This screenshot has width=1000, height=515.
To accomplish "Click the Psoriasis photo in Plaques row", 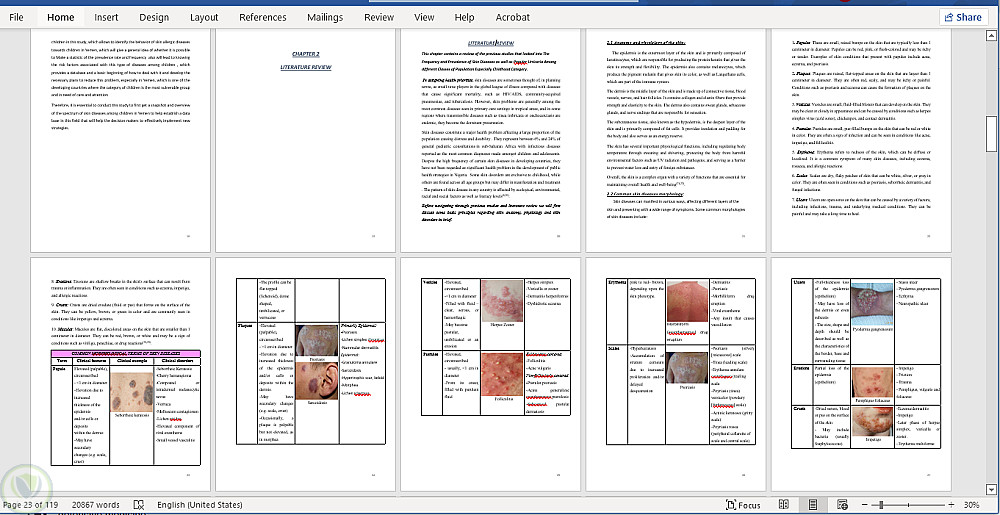I will 318,341.
